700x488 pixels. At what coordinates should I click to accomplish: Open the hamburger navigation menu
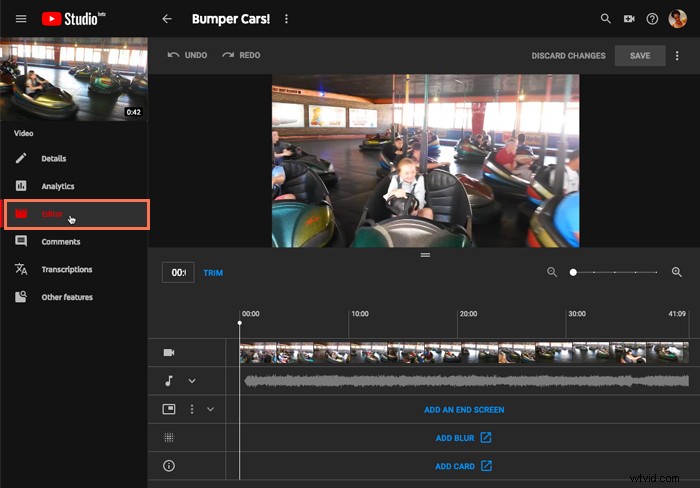click(x=21, y=19)
